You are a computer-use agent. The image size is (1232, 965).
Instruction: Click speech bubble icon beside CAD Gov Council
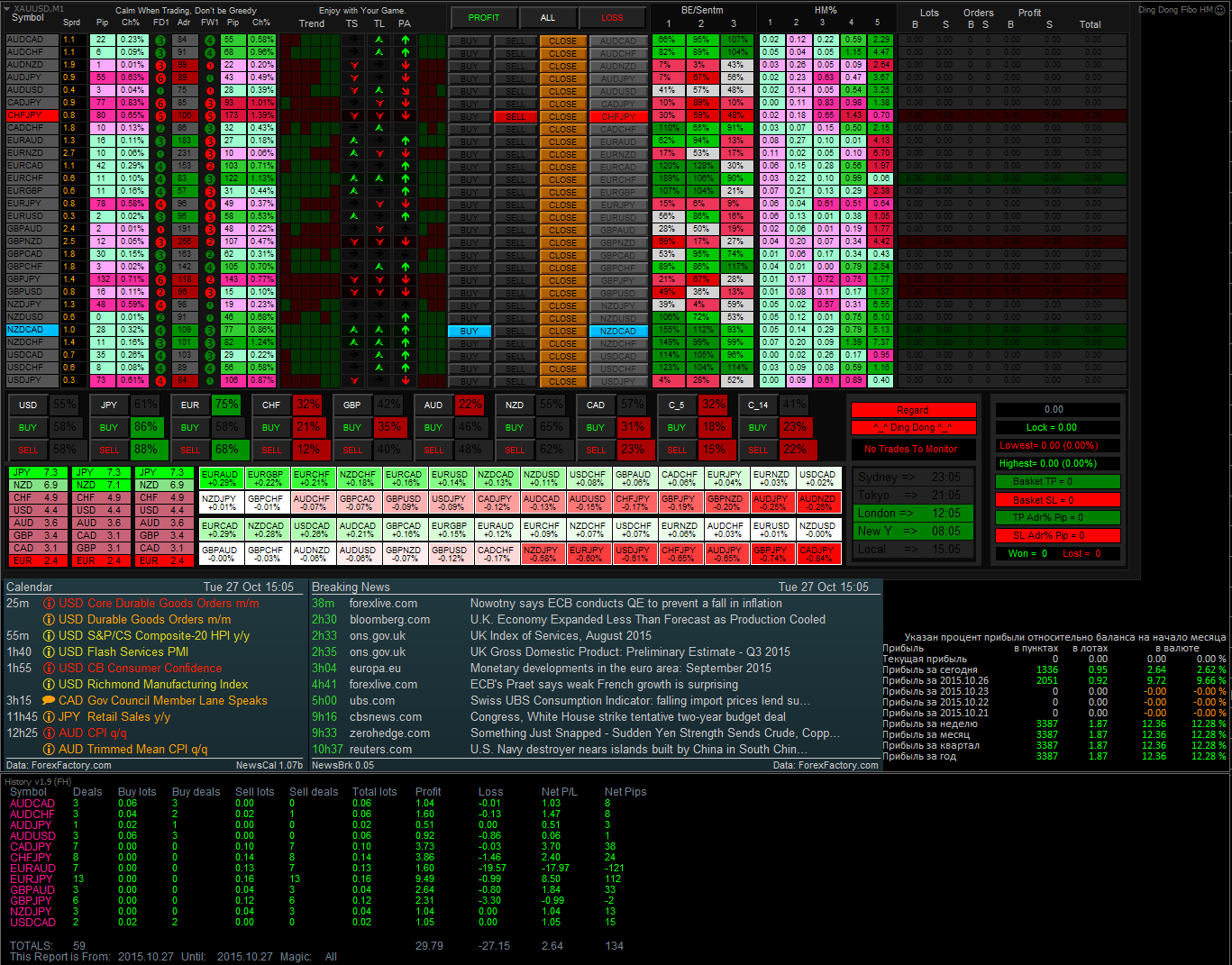49,701
